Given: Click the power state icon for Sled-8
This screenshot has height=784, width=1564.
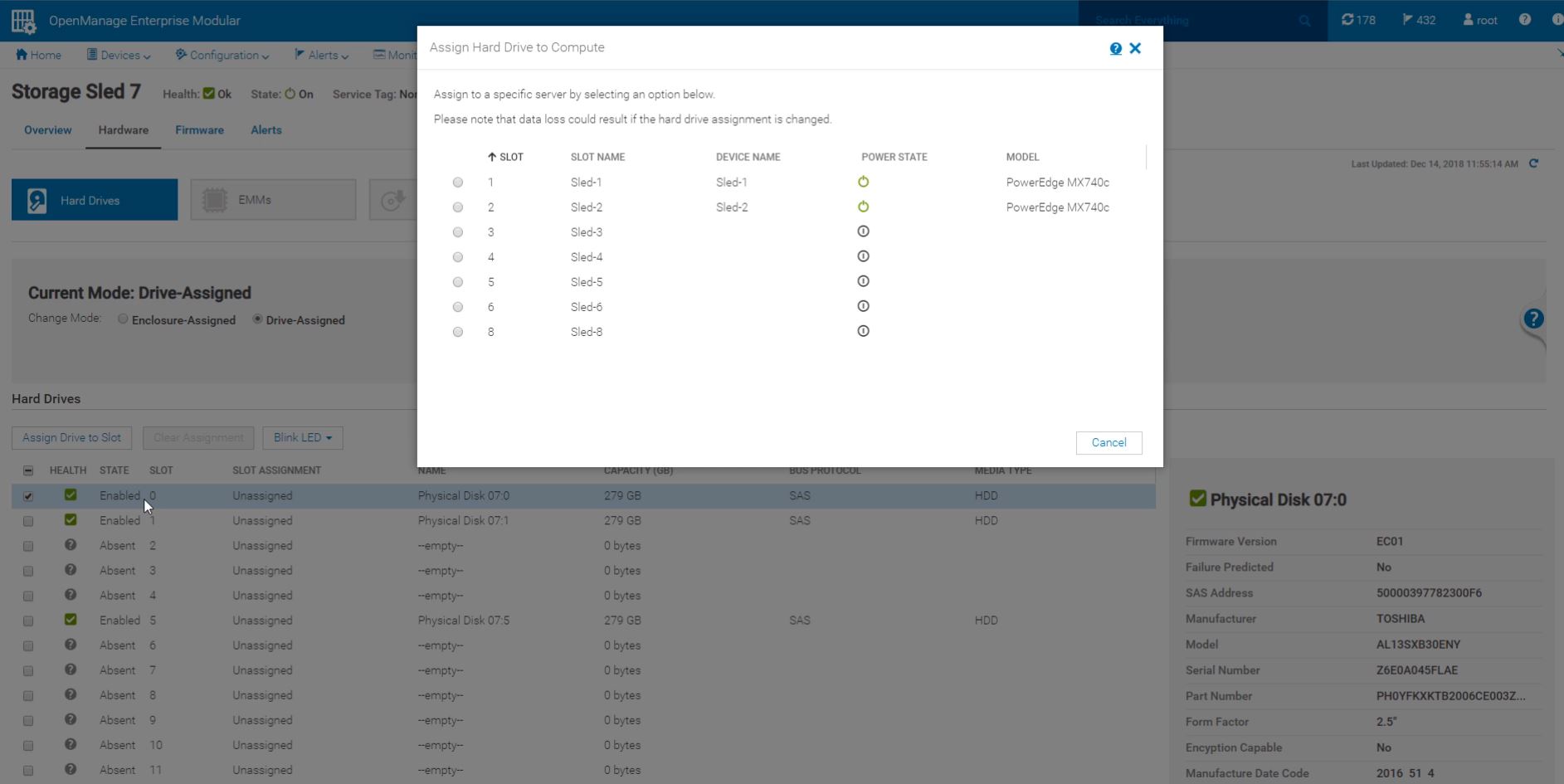Looking at the screenshot, I should coord(863,331).
